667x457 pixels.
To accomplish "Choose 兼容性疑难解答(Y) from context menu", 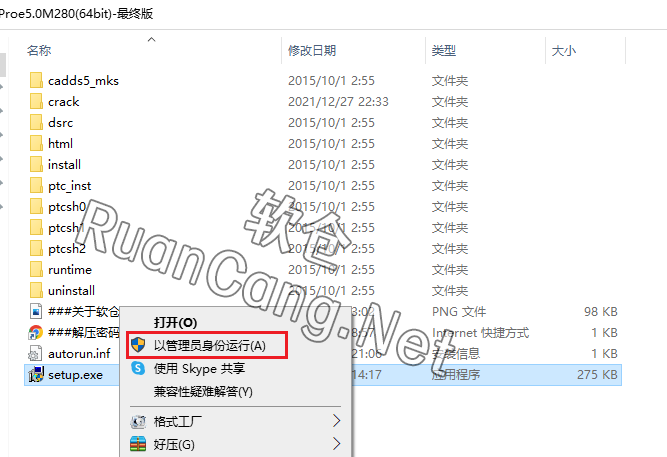I will [203, 391].
